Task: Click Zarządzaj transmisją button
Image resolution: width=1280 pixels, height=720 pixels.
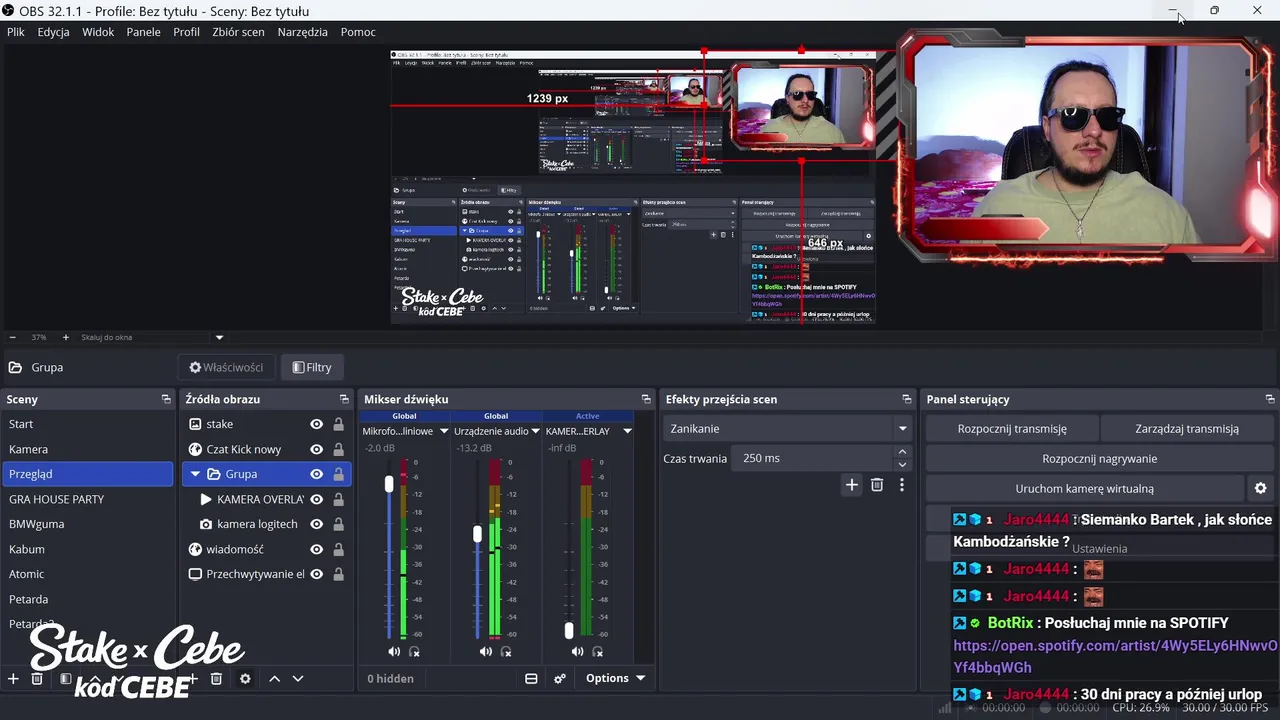Action: point(1187,428)
